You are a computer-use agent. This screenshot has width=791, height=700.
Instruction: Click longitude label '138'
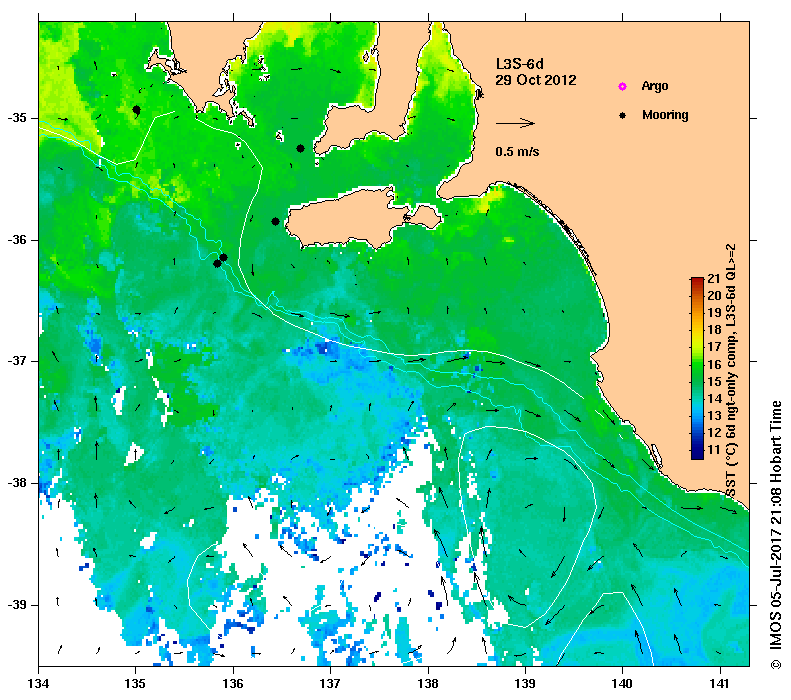428,684
